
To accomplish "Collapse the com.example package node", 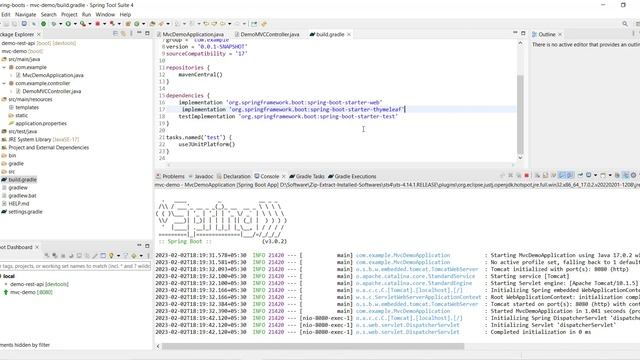I will click(x=4, y=67).
